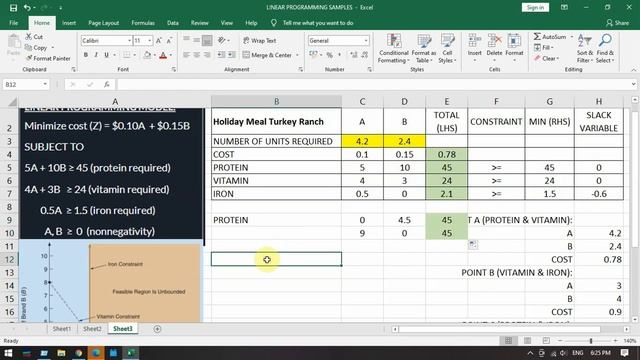Toggle Underline formatting
Screen dimensions: 640x360
click(x=107, y=55)
